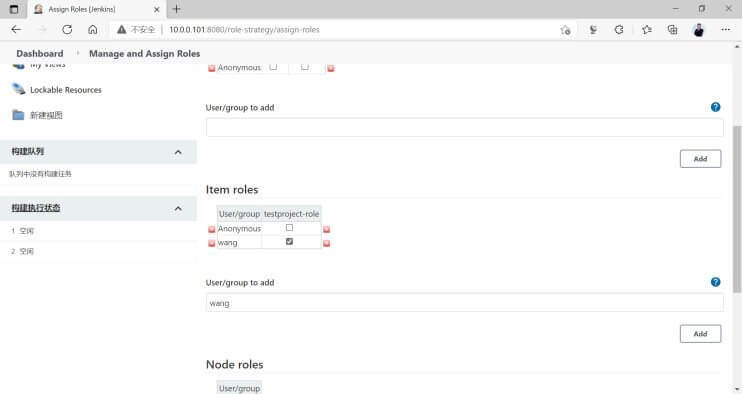Click the scrollbar down arrow
Screen dimensions: 742x394
tap(737, 388)
